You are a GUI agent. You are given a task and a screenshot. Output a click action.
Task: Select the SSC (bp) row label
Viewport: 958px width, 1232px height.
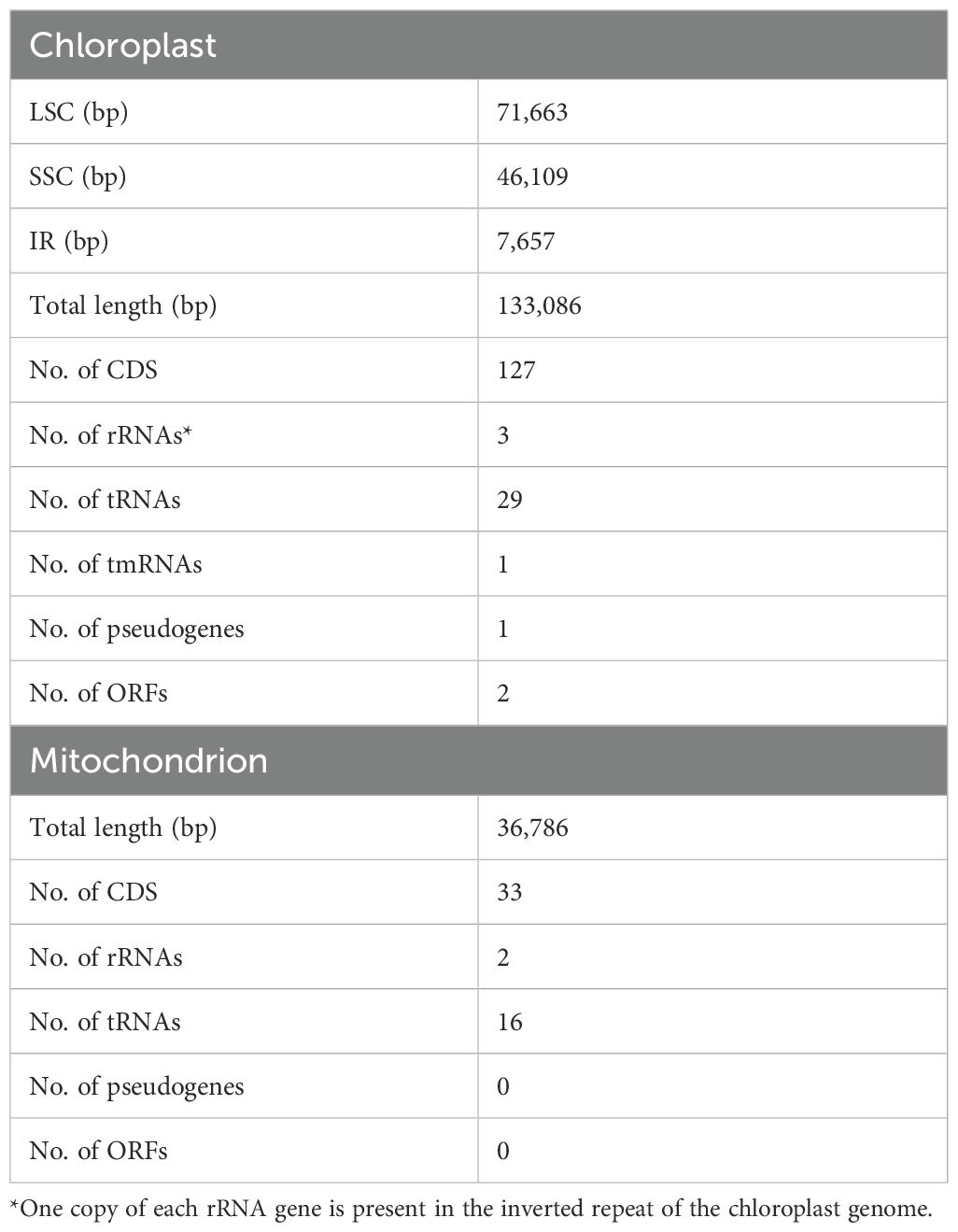click(x=77, y=177)
